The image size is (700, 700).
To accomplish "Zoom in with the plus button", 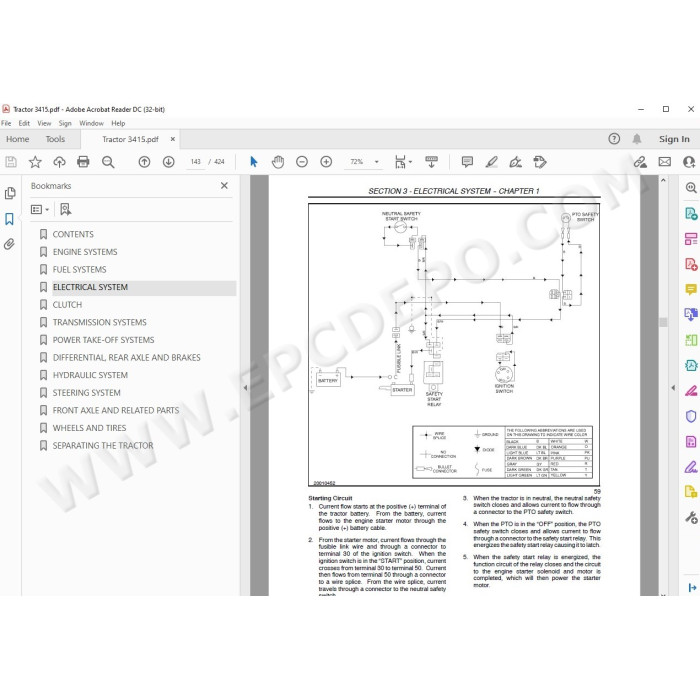I will (326, 162).
